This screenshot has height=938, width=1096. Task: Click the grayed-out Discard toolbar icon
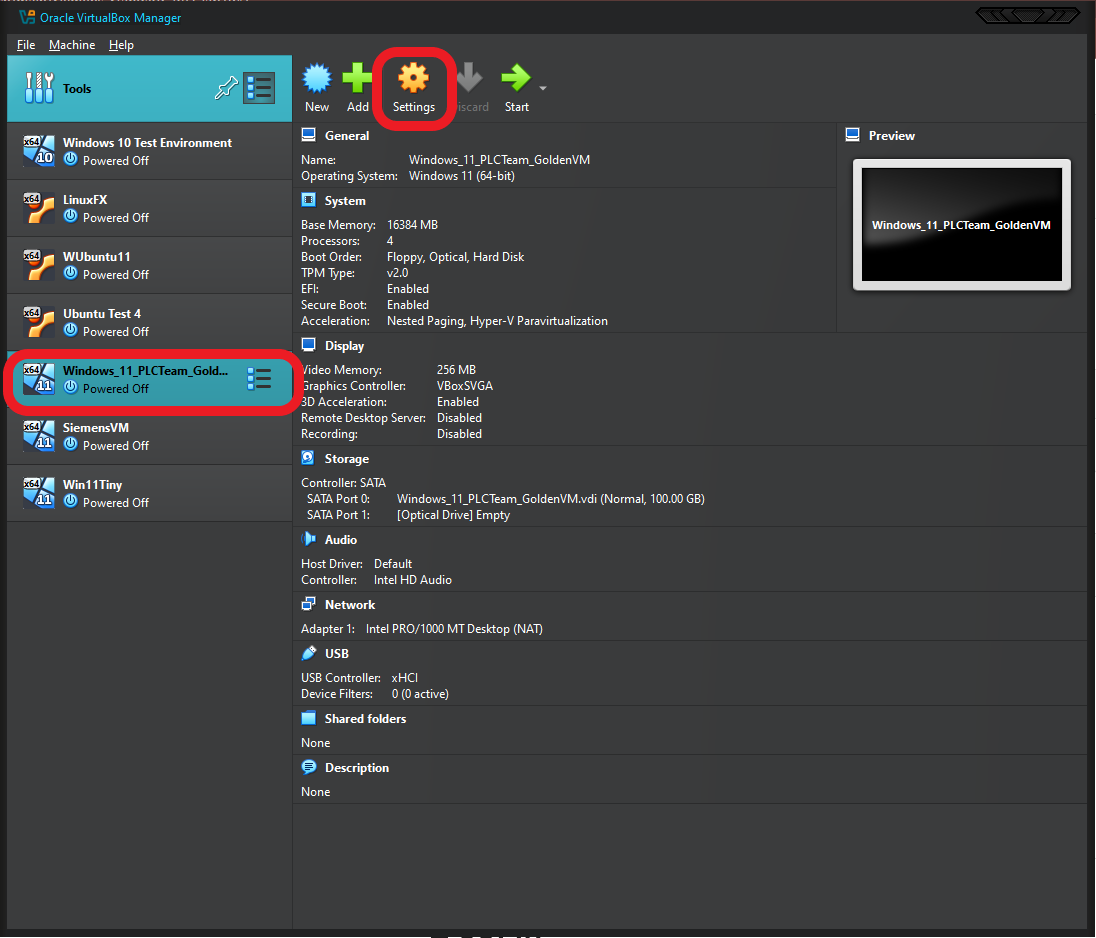(469, 80)
